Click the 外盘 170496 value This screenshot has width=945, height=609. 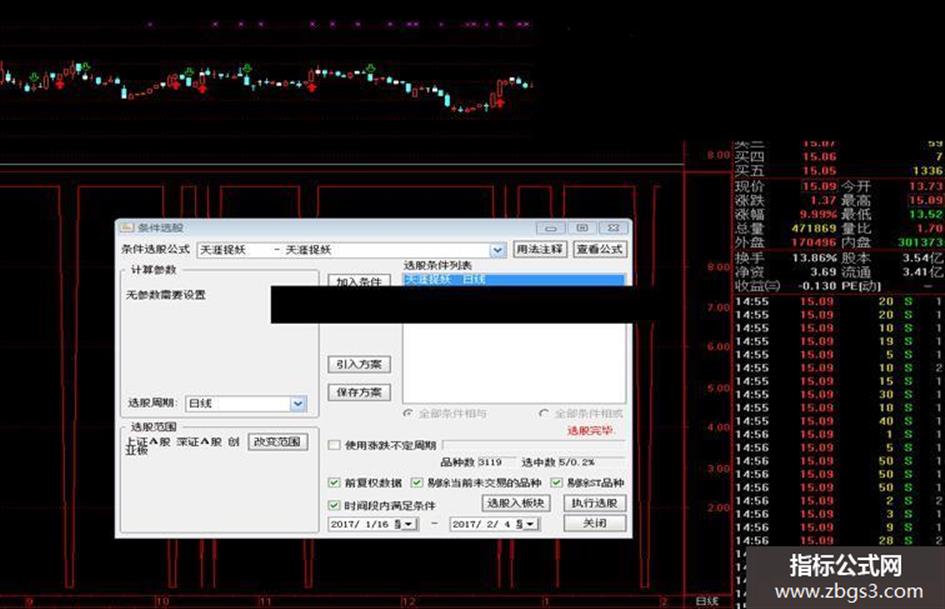(x=814, y=242)
